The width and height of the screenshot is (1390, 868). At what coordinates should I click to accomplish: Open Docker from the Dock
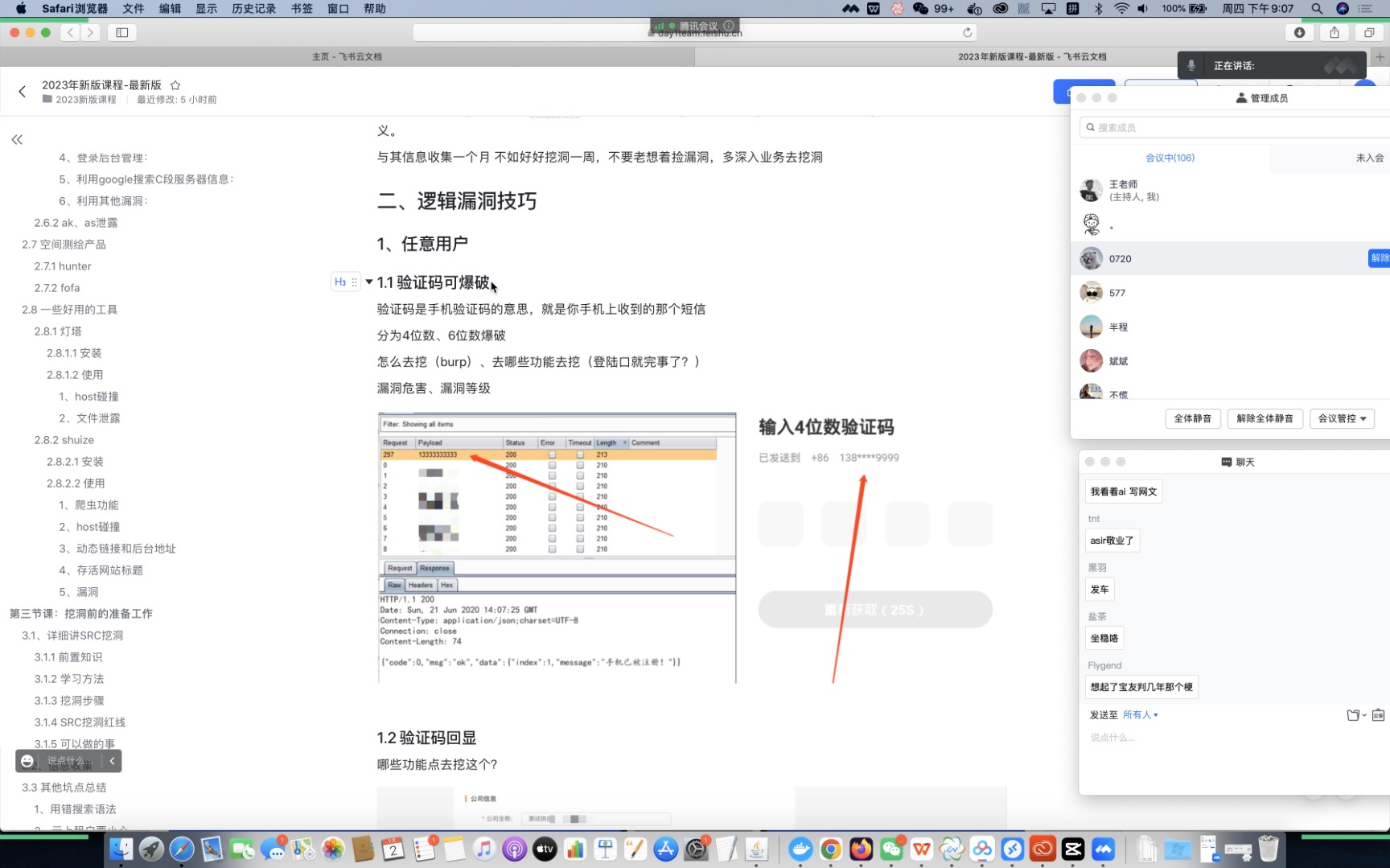click(800, 849)
